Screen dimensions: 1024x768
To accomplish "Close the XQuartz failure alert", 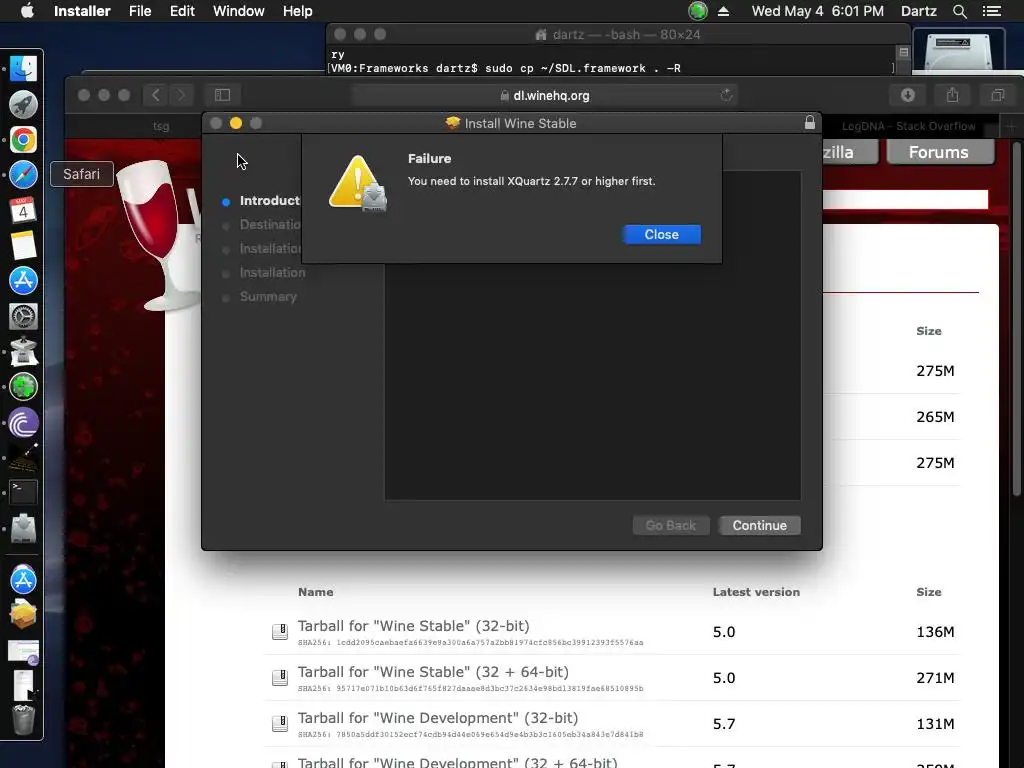I will [x=662, y=234].
